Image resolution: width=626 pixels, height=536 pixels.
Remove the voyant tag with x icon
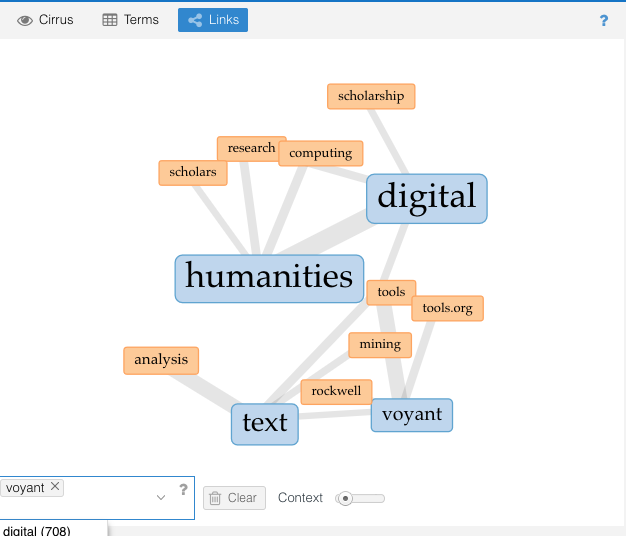(x=55, y=487)
